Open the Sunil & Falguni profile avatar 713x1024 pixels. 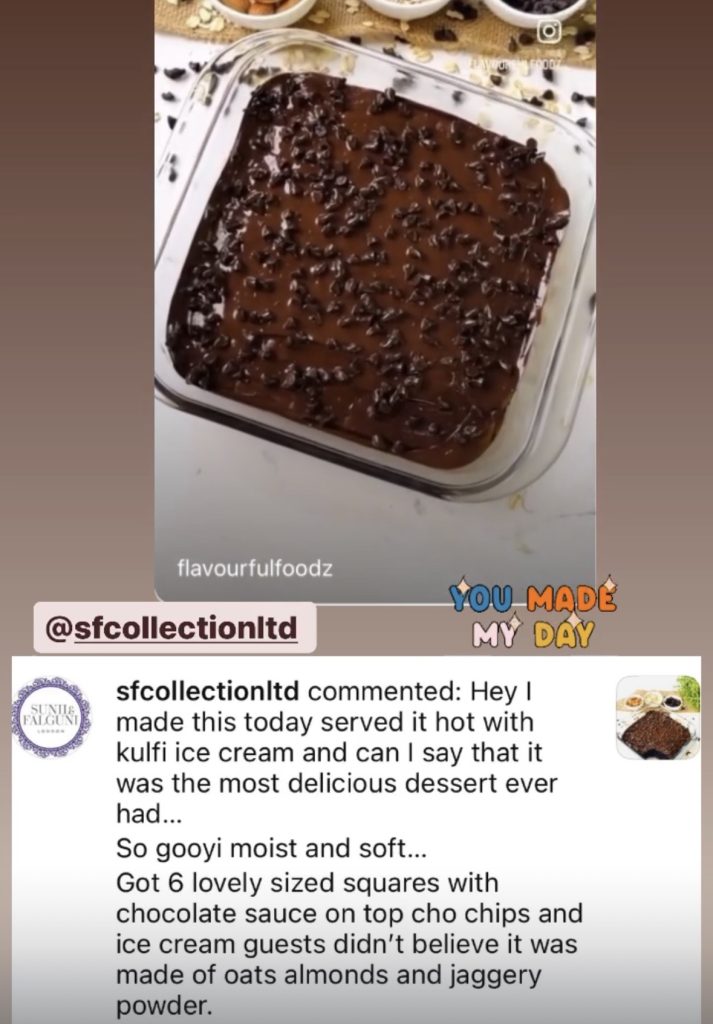[52, 717]
